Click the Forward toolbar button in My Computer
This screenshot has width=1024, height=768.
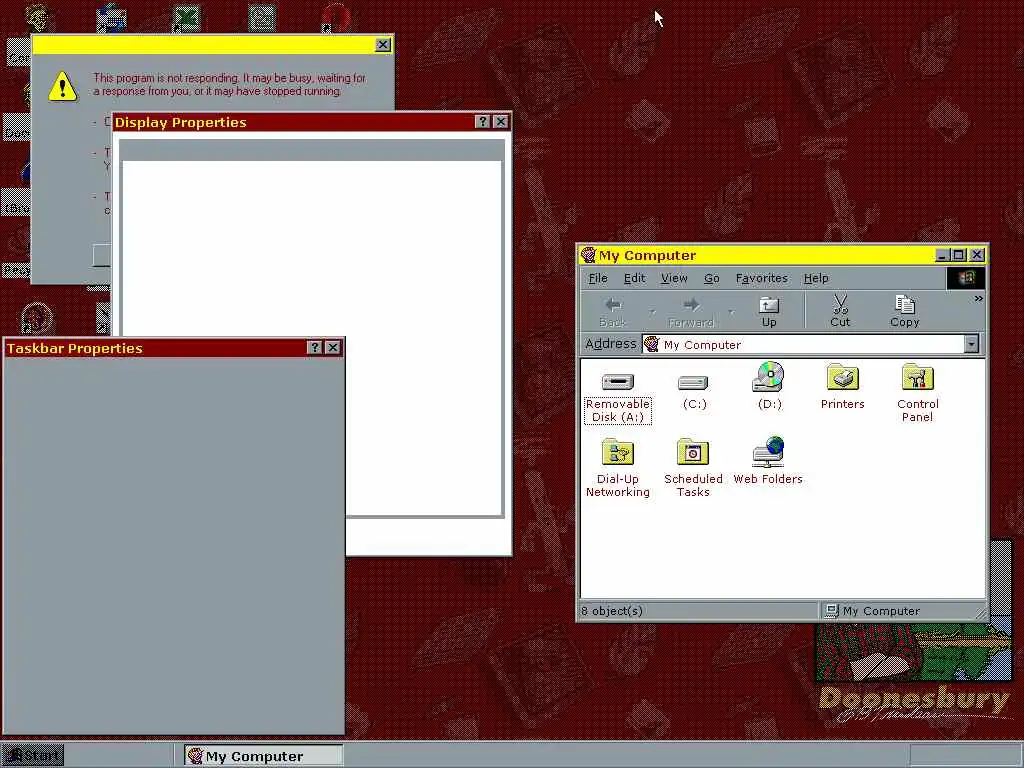coord(691,311)
